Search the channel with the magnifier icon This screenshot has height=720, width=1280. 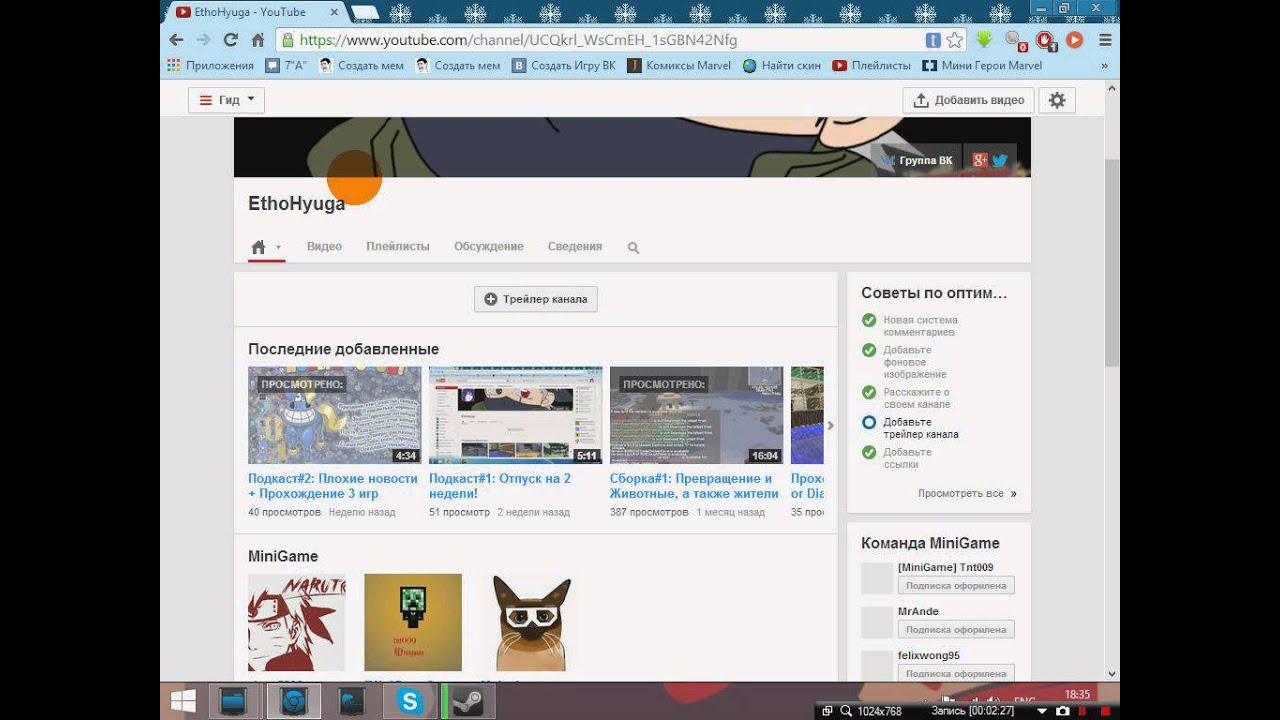(633, 247)
